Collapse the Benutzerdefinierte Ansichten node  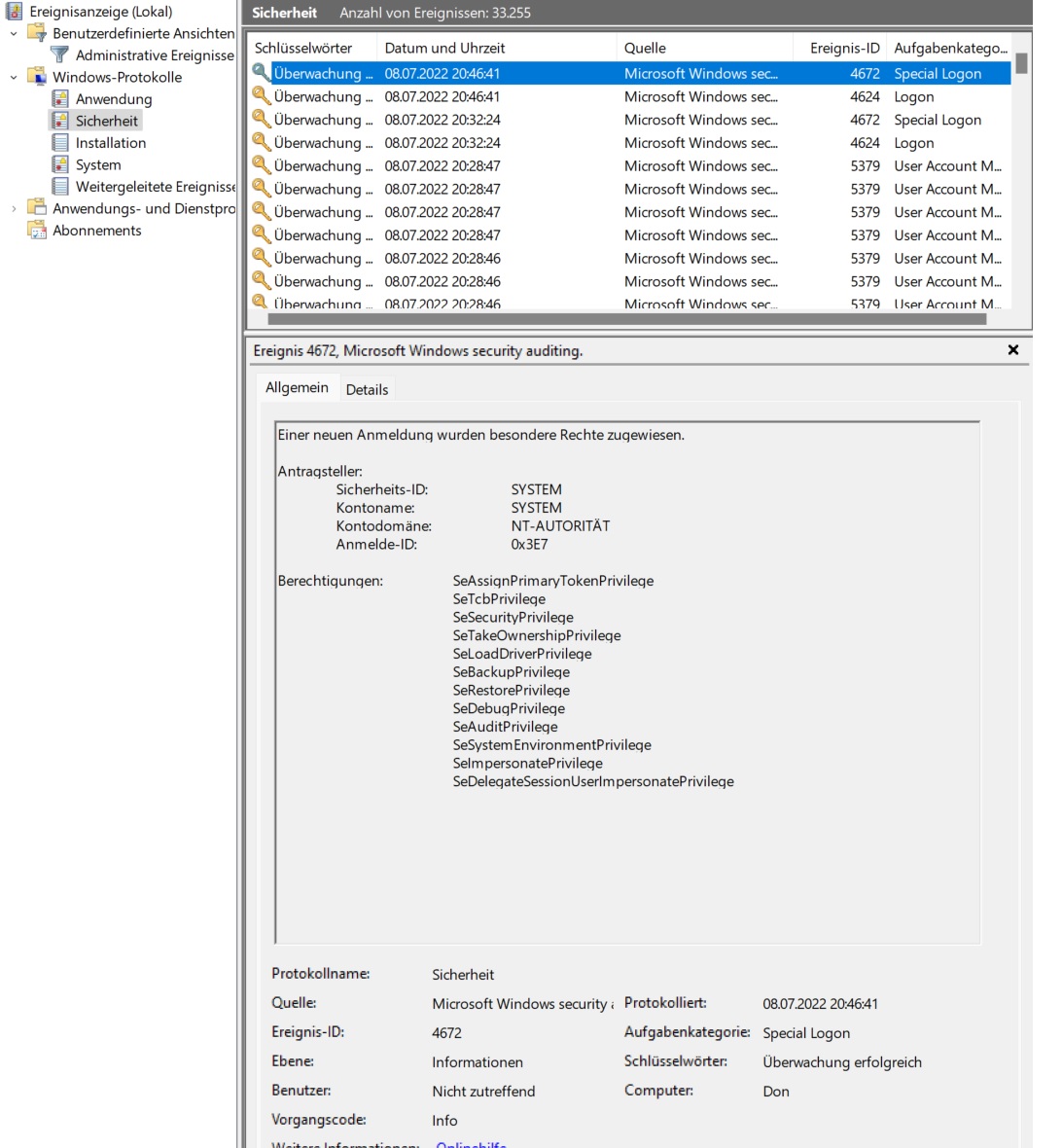point(14,34)
